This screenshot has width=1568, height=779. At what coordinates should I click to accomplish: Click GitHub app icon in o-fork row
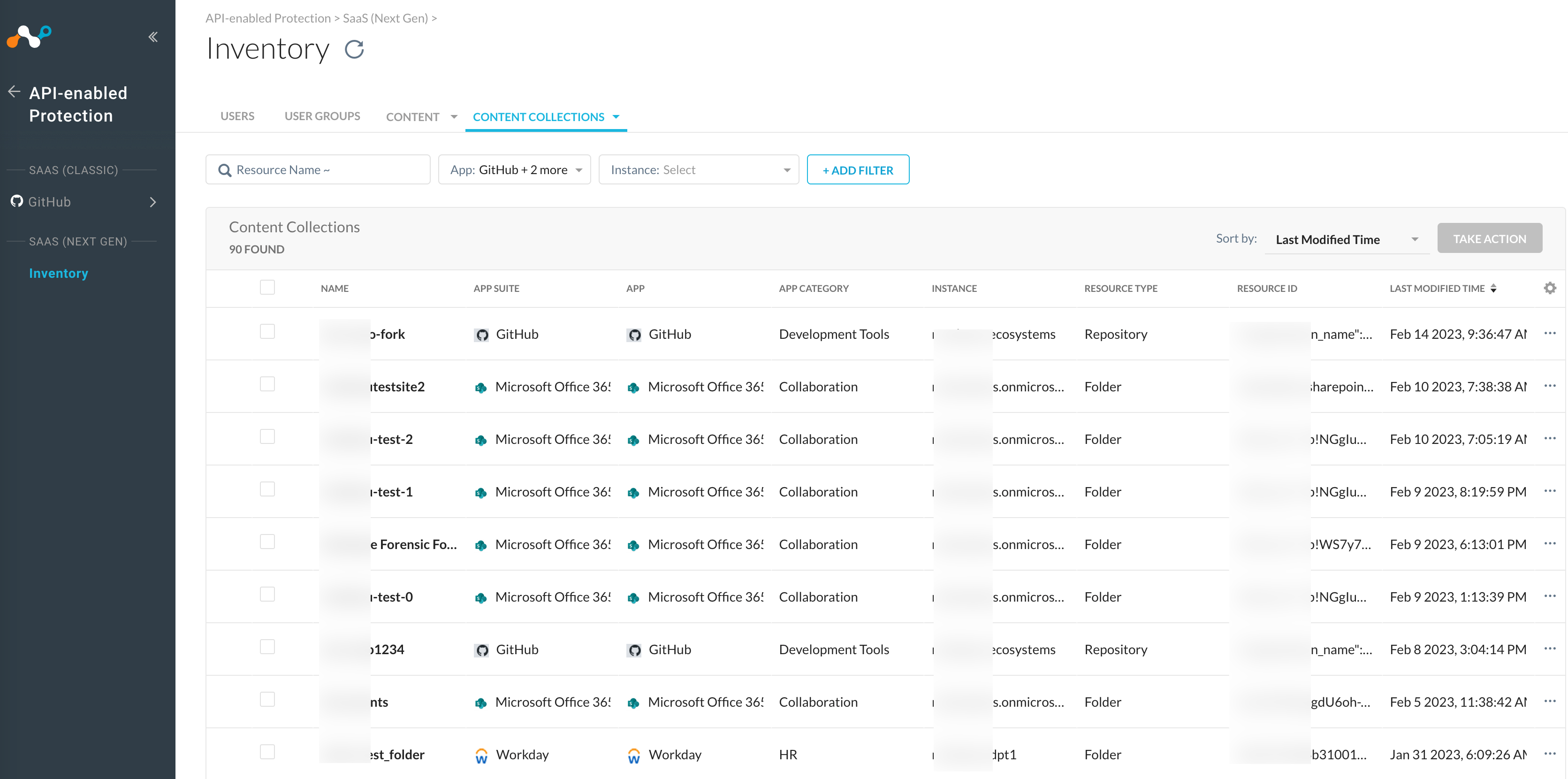point(634,335)
